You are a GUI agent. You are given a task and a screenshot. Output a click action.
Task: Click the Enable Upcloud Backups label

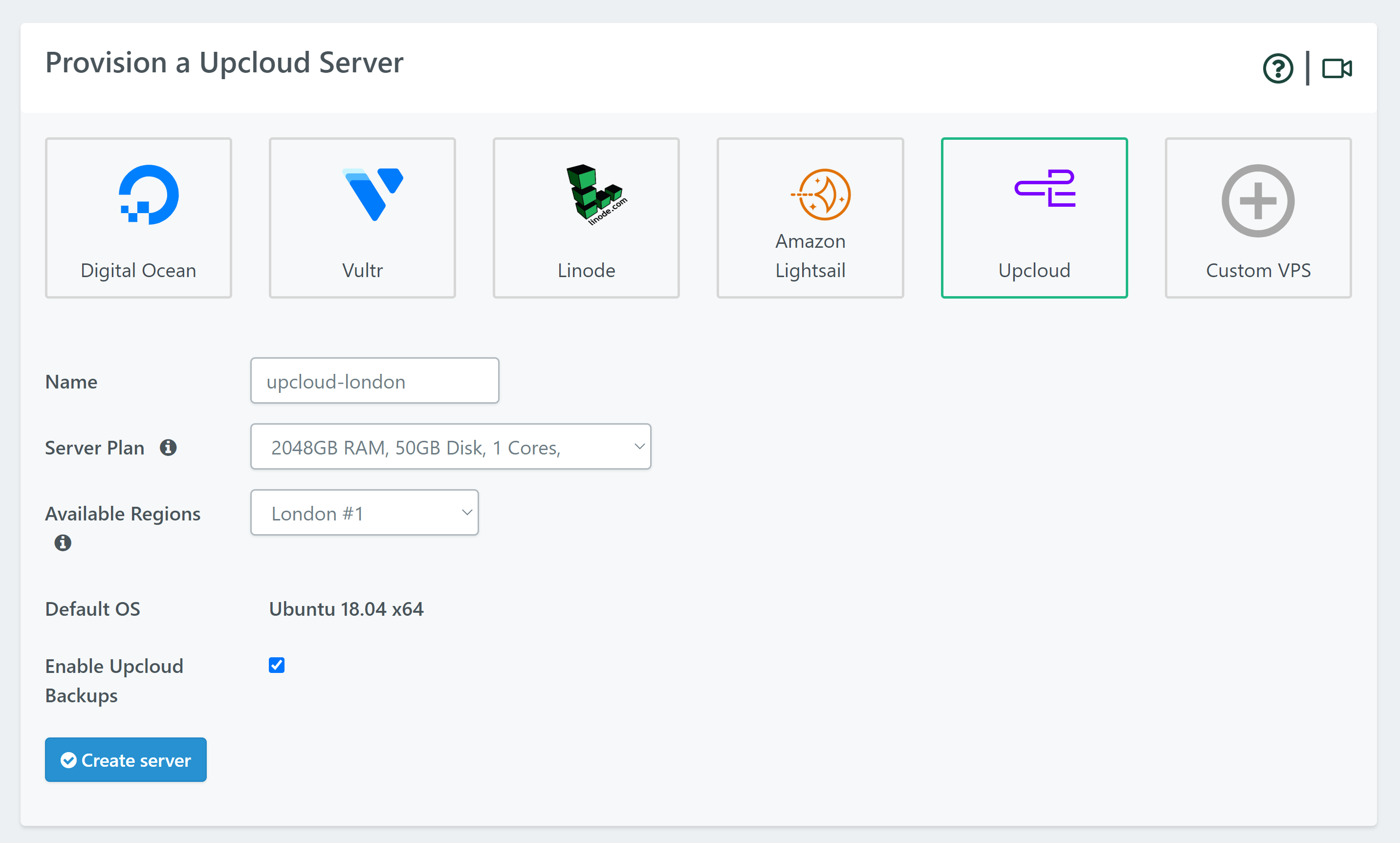pyautogui.click(x=114, y=681)
